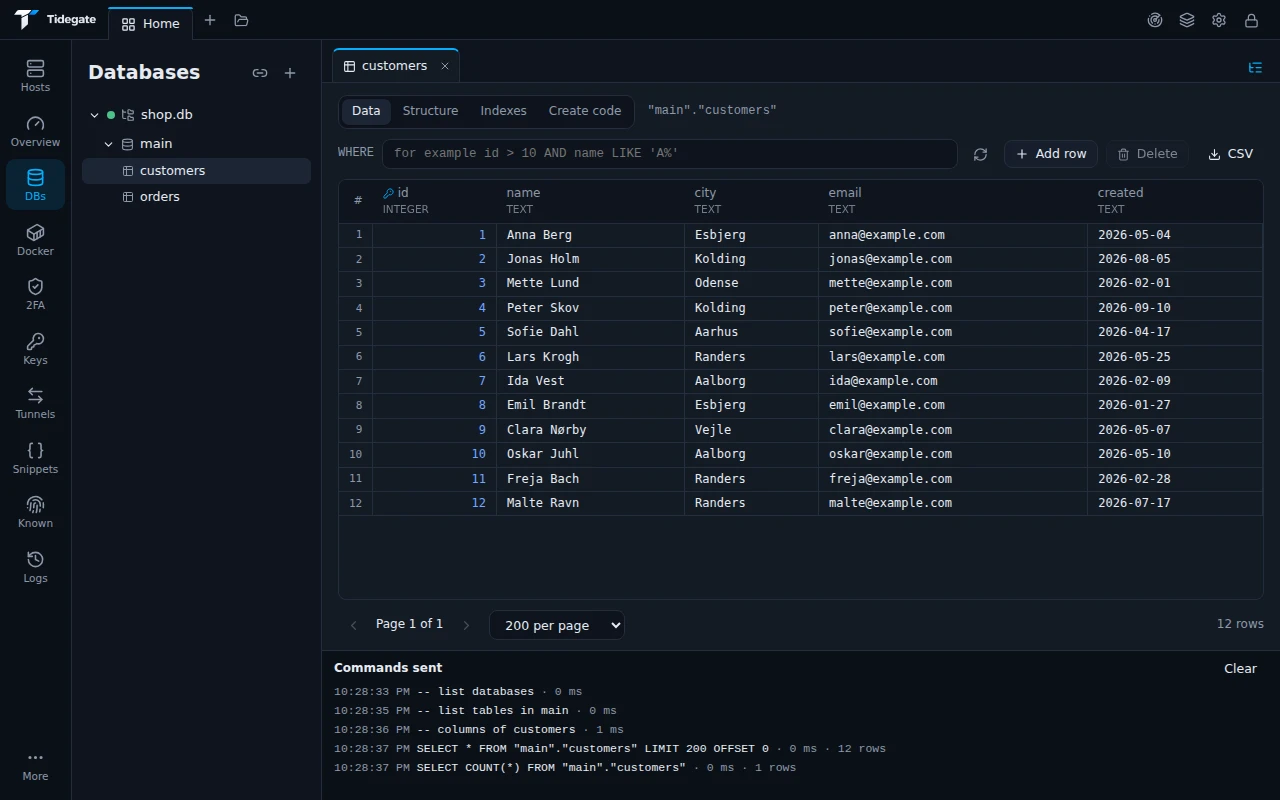Click the id column header
Screen dimensions: 1280x800
tap(434, 201)
